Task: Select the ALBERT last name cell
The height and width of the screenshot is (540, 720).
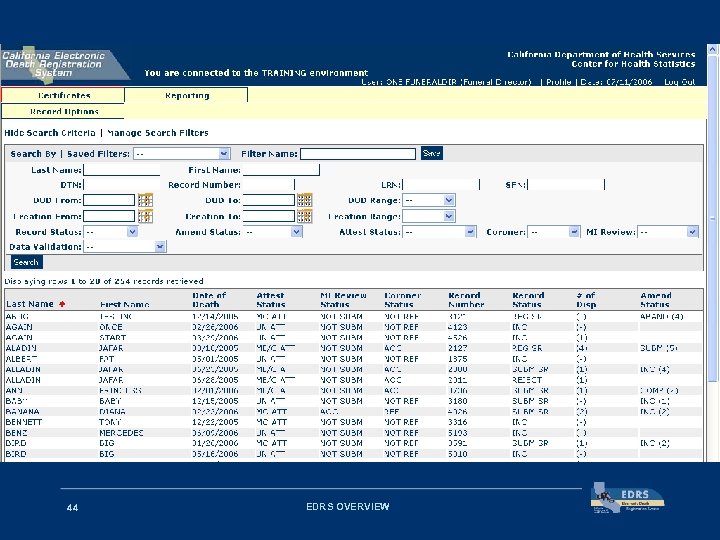Action: [x=21, y=359]
